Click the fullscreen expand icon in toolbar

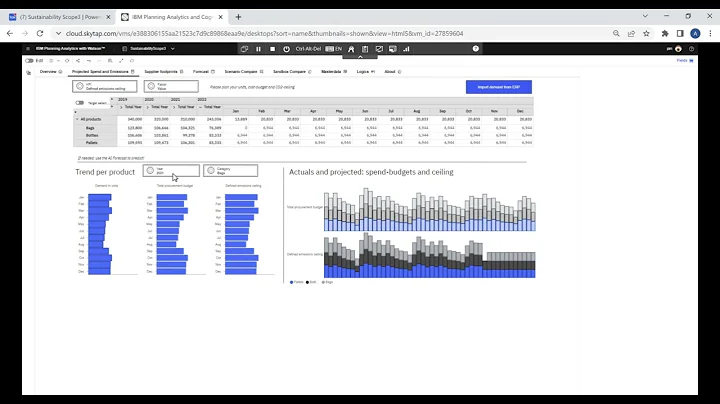tap(121, 61)
